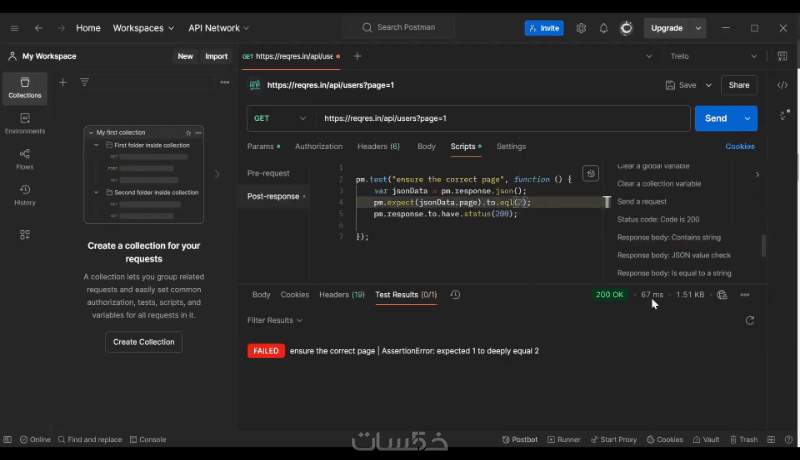Screen dimensions: 800x460
Task: Open the code snippet icon
Action: click(782, 85)
